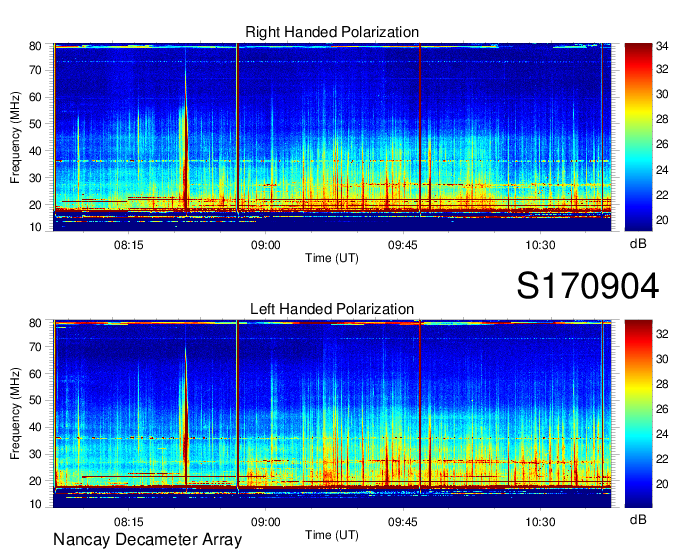Click the "Left Handed Polarization" plot title
Image resolution: width=680 pixels, height=552 pixels.
[x=332, y=309]
